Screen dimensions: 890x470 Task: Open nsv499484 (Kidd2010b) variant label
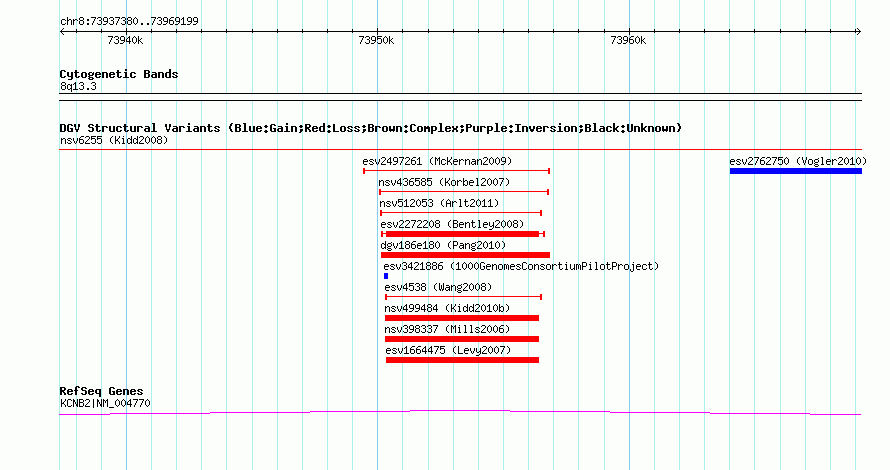(x=447, y=308)
